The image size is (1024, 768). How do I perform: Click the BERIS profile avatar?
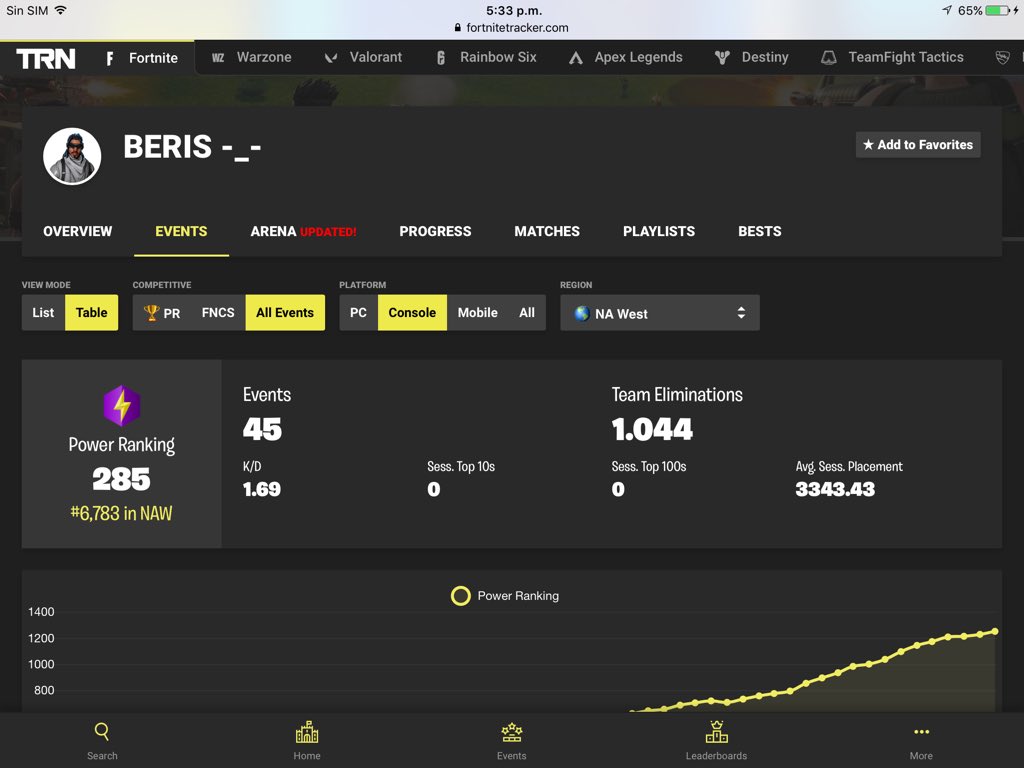coord(72,156)
